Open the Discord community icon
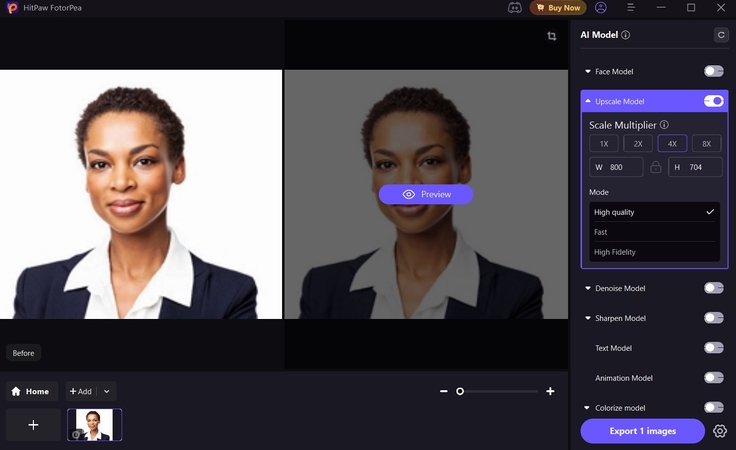This screenshot has height=450, width=736. (x=514, y=8)
